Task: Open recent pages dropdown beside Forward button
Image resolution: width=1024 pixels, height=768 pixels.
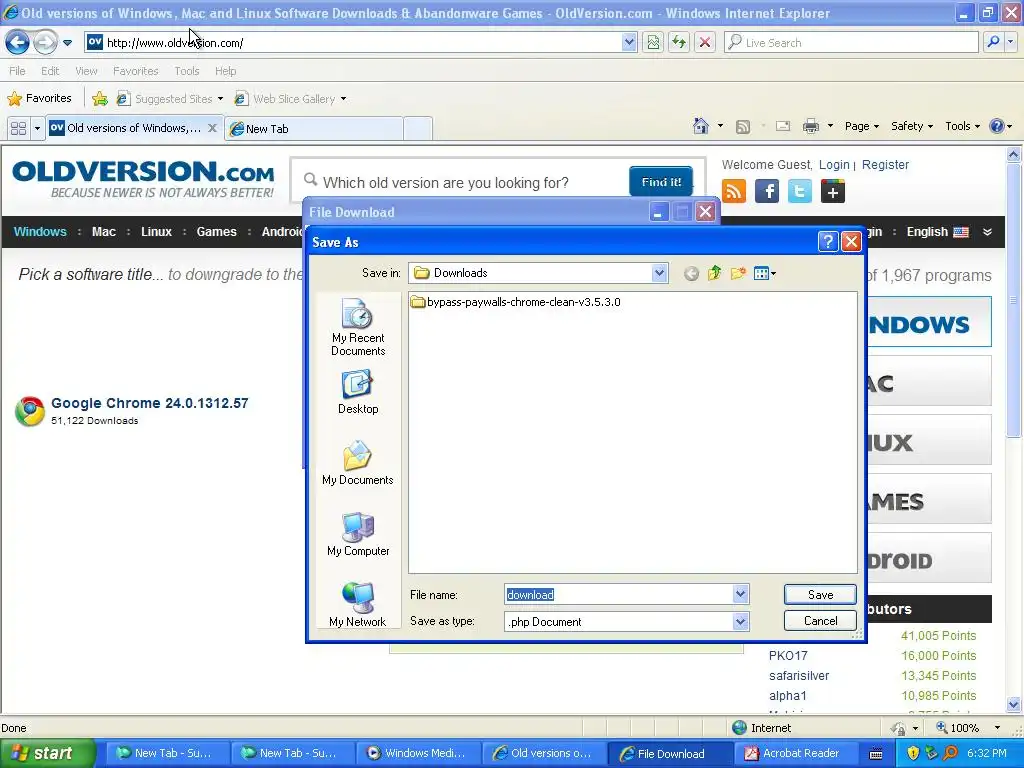Action: tap(67, 43)
